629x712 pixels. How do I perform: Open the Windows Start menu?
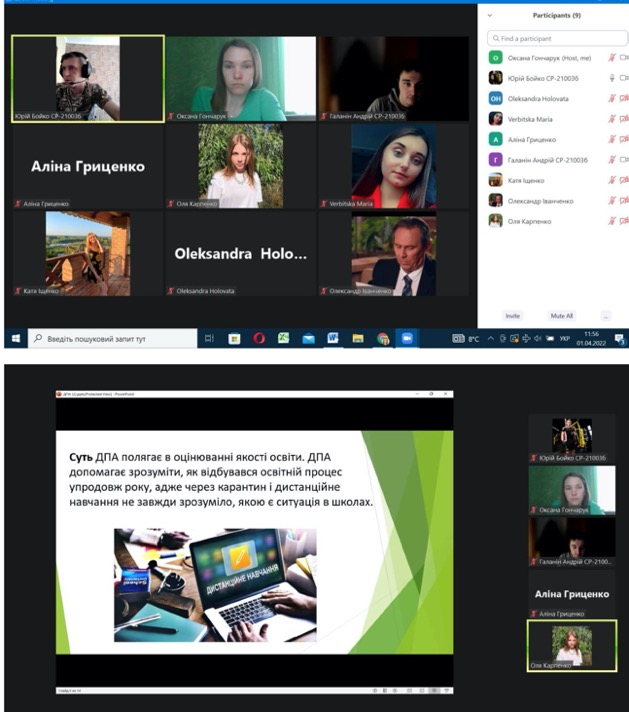[x=16, y=339]
